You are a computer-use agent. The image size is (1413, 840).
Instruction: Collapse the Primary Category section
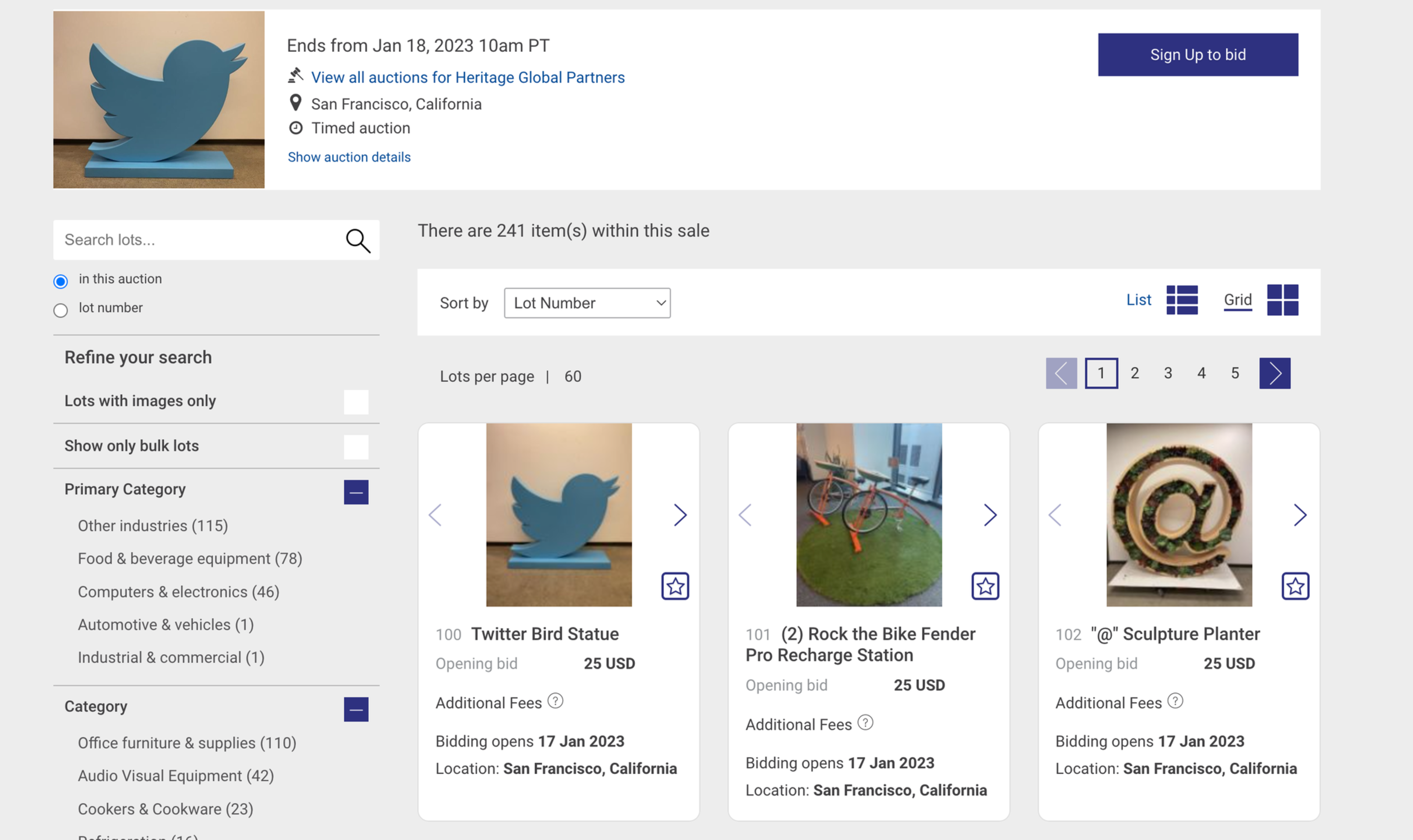coord(356,492)
